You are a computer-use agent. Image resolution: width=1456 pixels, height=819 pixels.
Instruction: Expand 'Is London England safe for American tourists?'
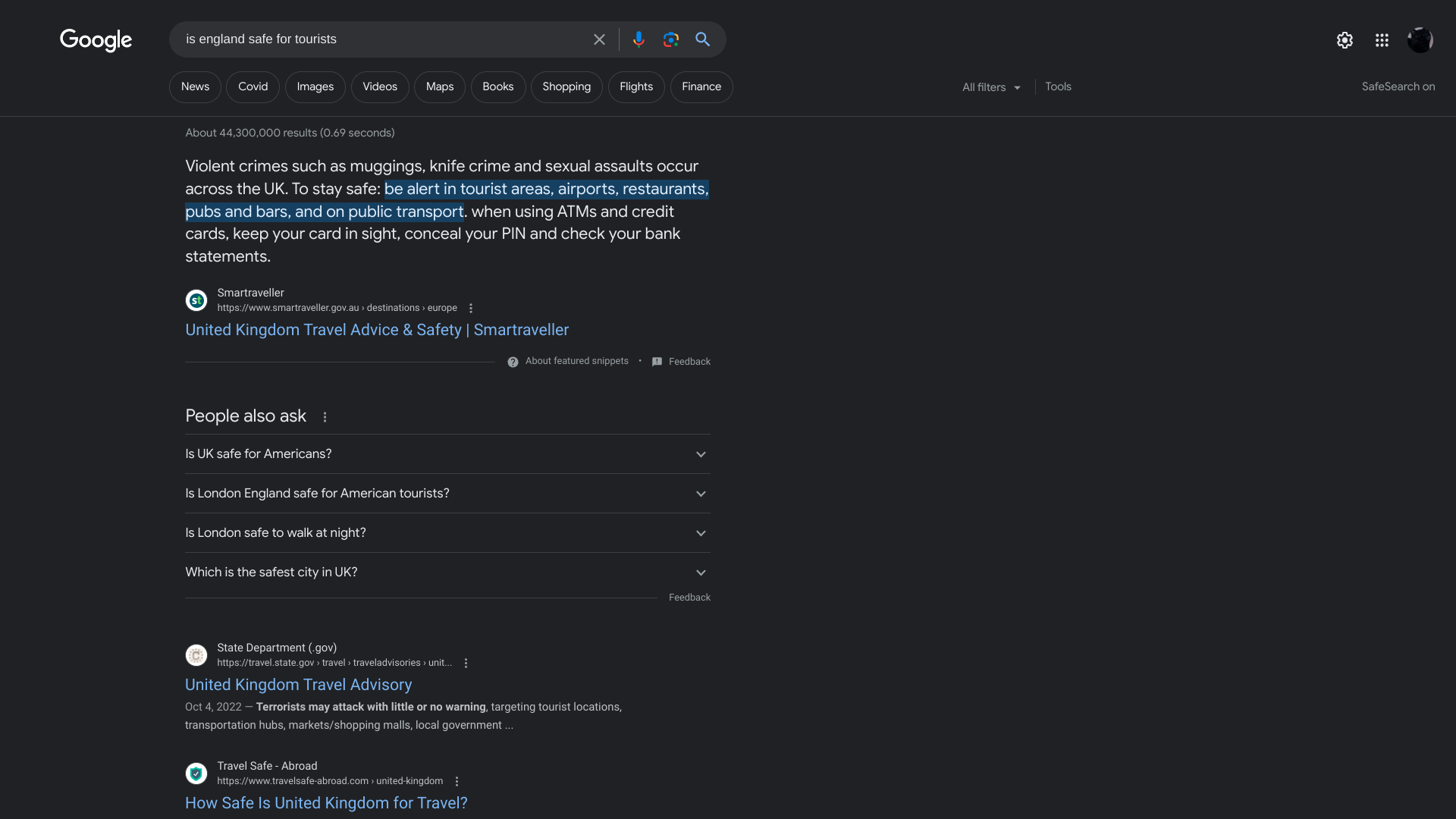[447, 494]
